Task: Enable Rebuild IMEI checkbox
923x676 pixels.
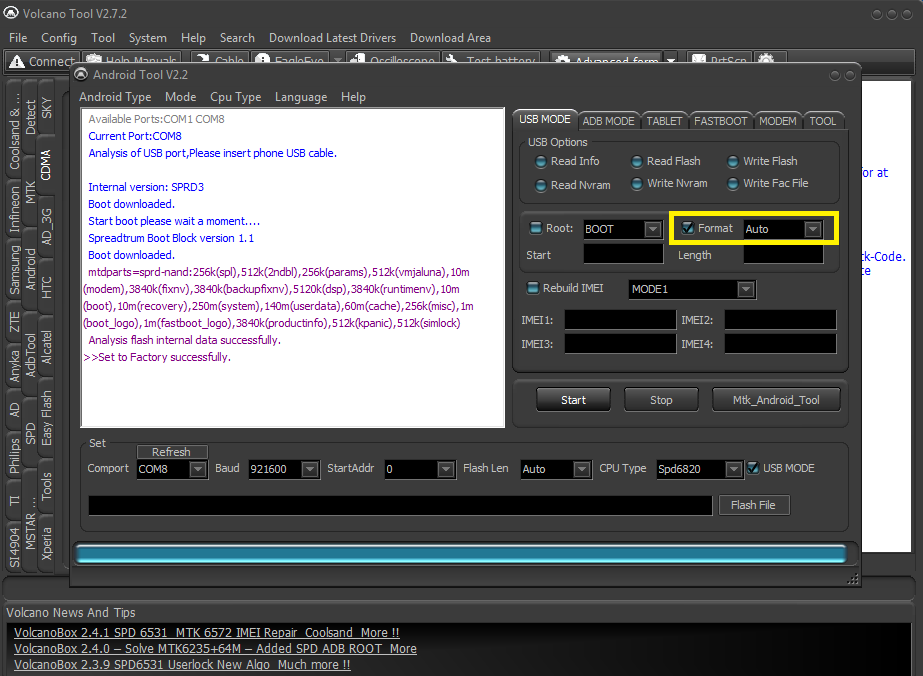Action: (x=533, y=288)
